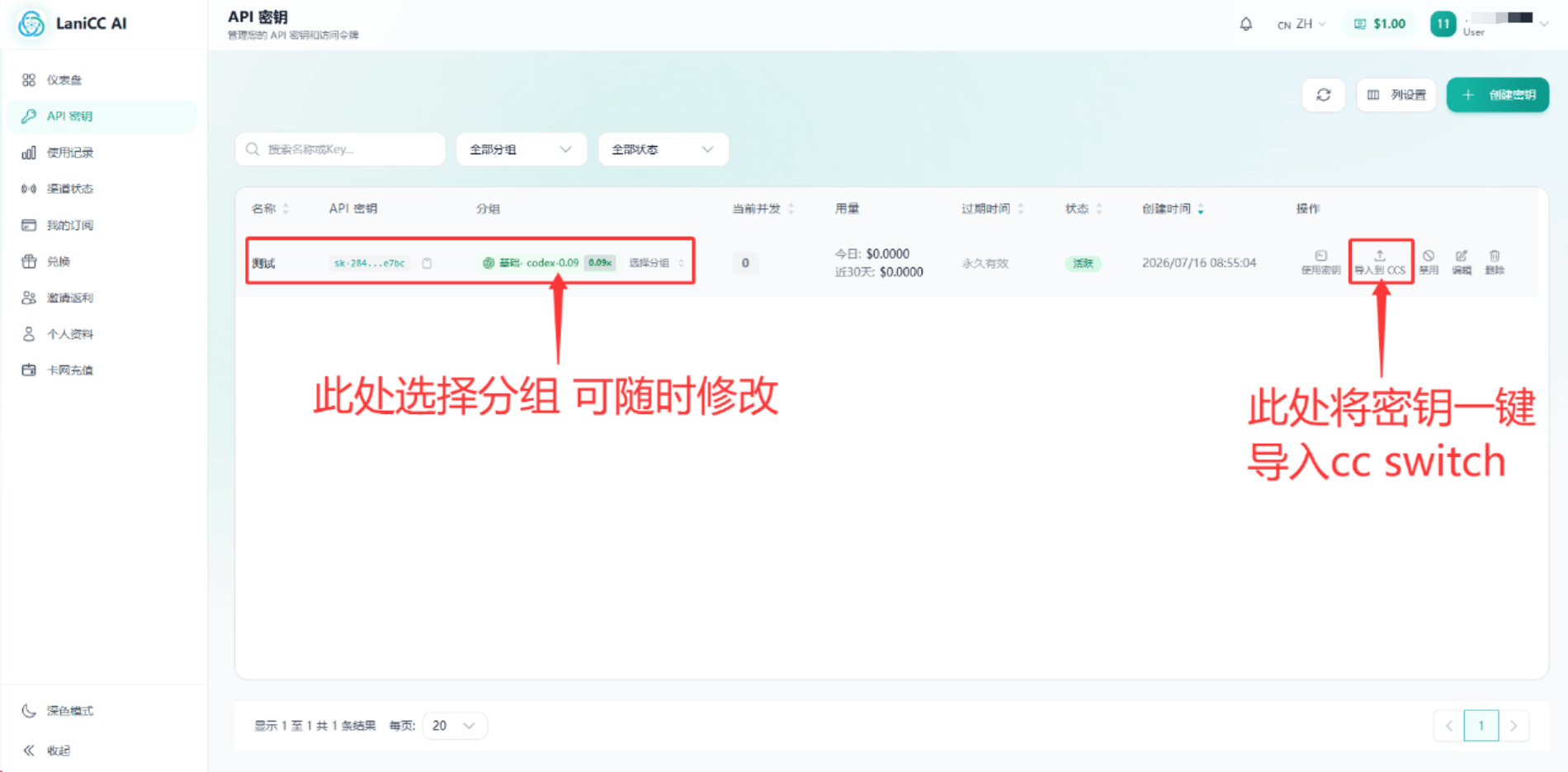
Task: Open notifications bell
Action: click(x=1246, y=24)
